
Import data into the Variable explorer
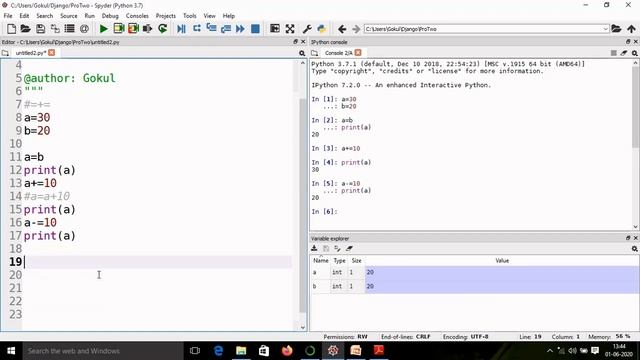point(314,248)
